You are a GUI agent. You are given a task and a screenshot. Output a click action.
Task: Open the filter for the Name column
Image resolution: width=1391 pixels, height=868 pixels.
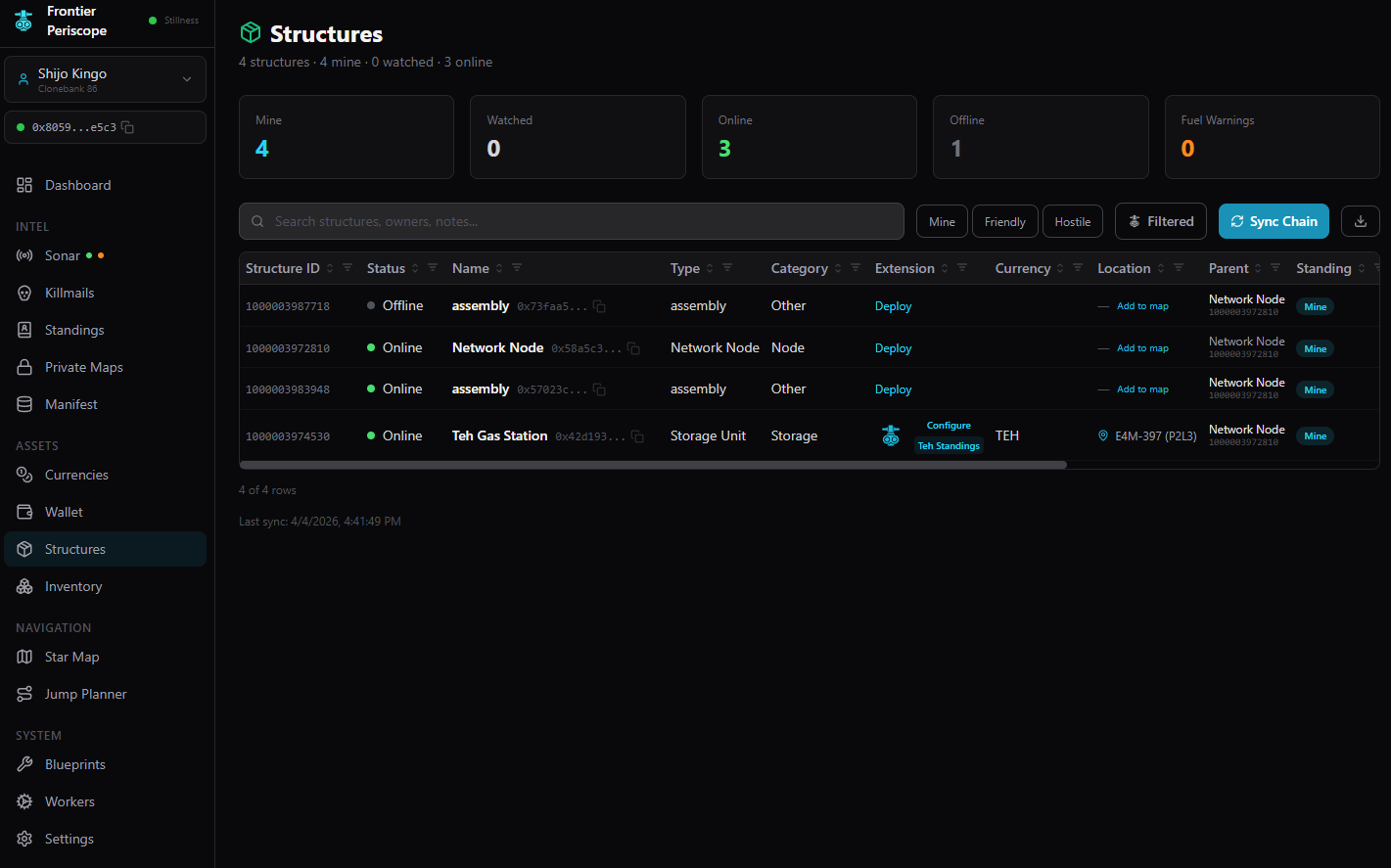pos(517,268)
